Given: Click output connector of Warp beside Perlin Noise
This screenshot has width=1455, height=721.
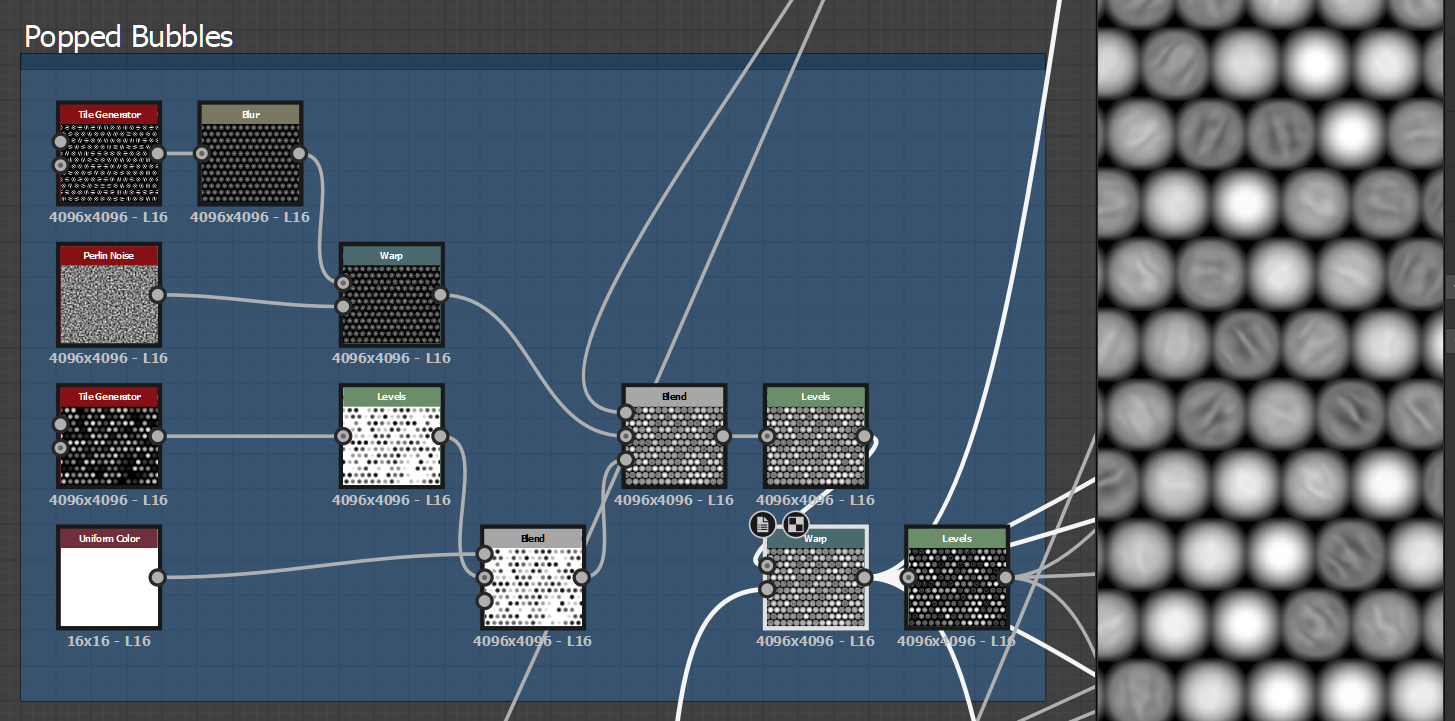Looking at the screenshot, I should (x=440, y=294).
